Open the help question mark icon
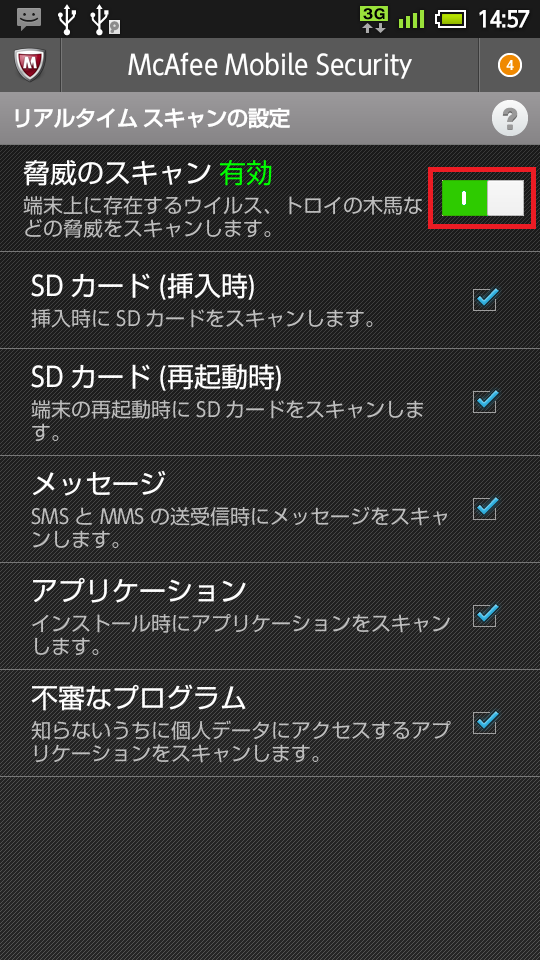 (x=509, y=118)
